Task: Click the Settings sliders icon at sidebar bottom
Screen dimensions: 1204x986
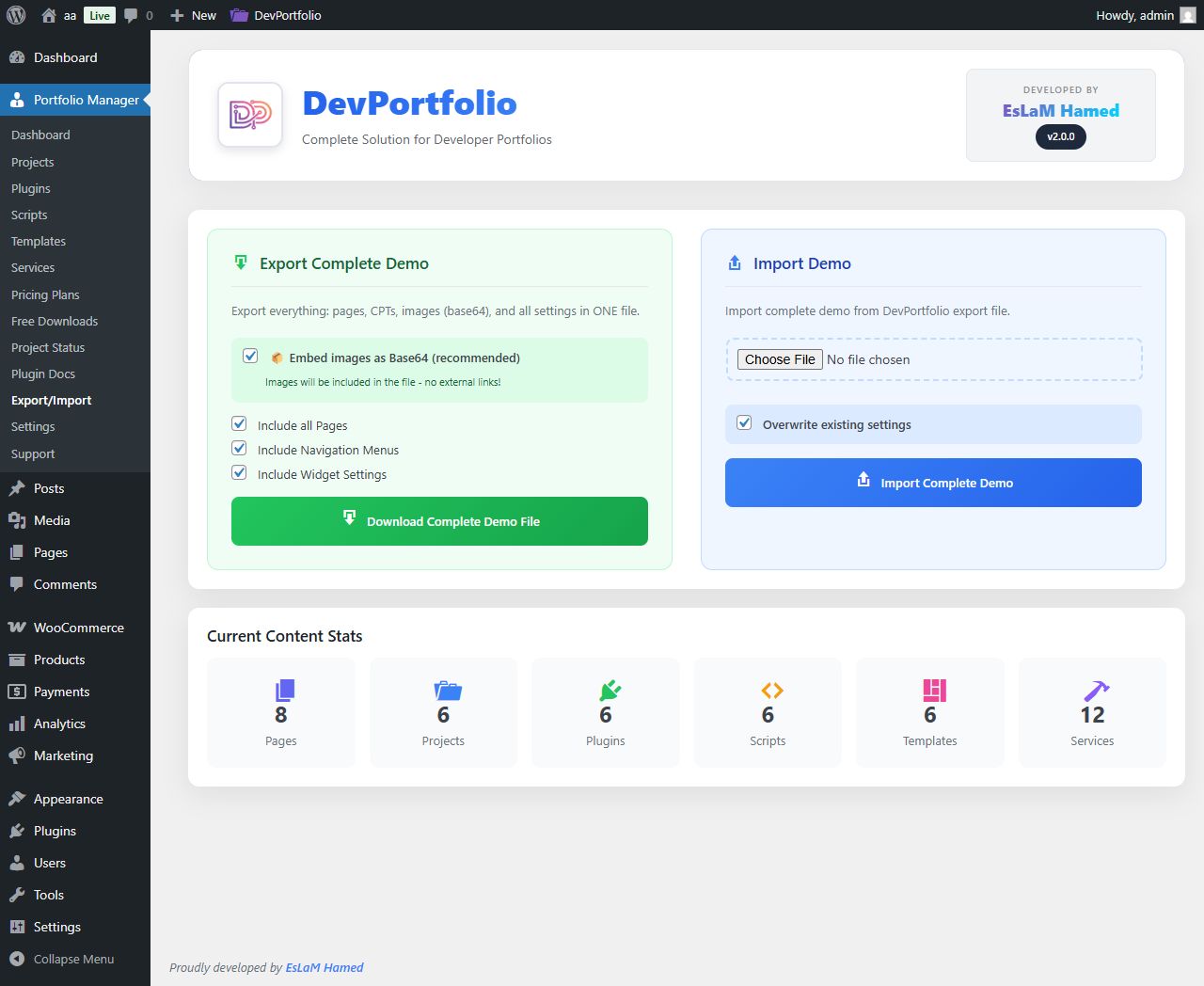Action: [x=17, y=927]
